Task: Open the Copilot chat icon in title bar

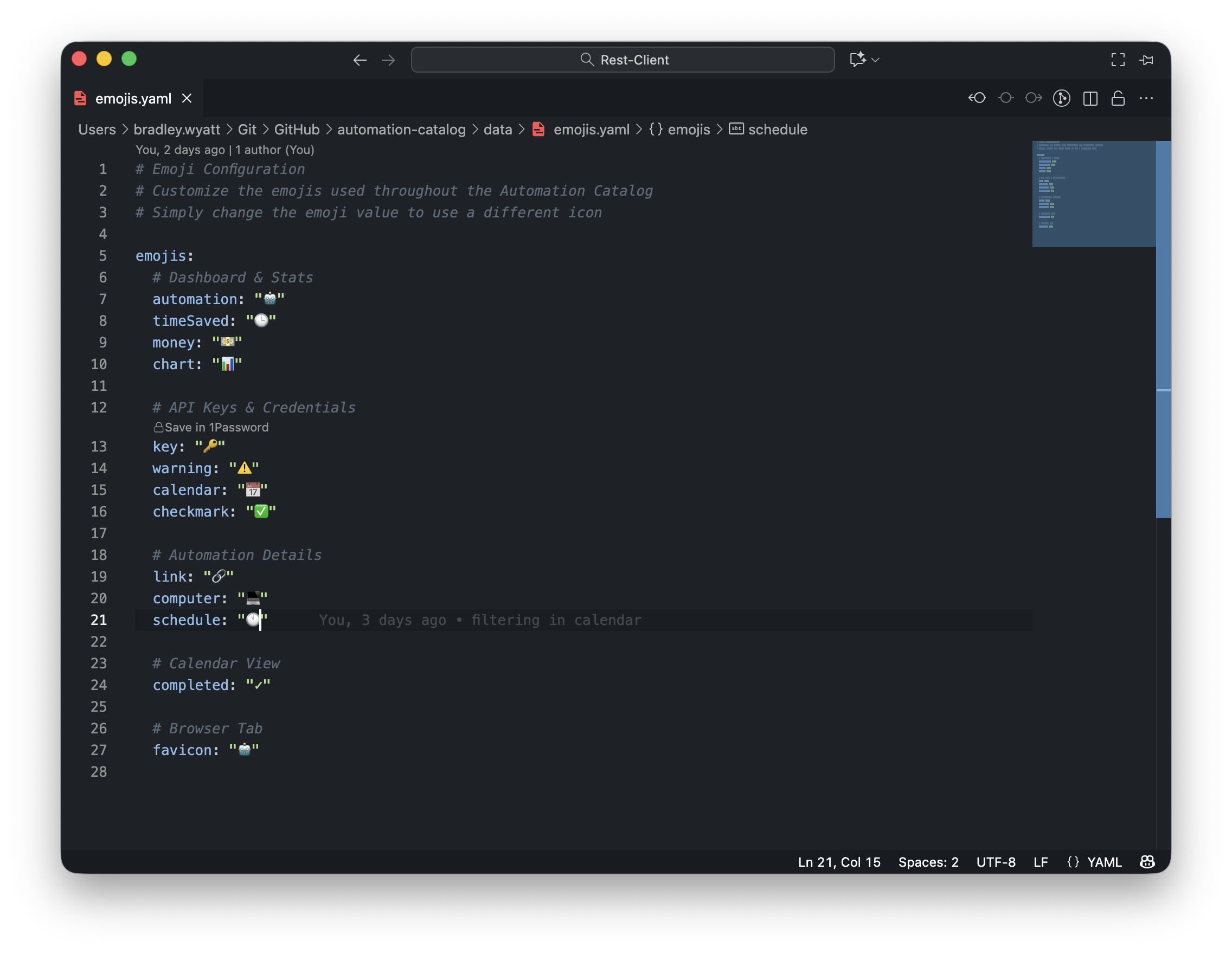Action: tap(857, 60)
